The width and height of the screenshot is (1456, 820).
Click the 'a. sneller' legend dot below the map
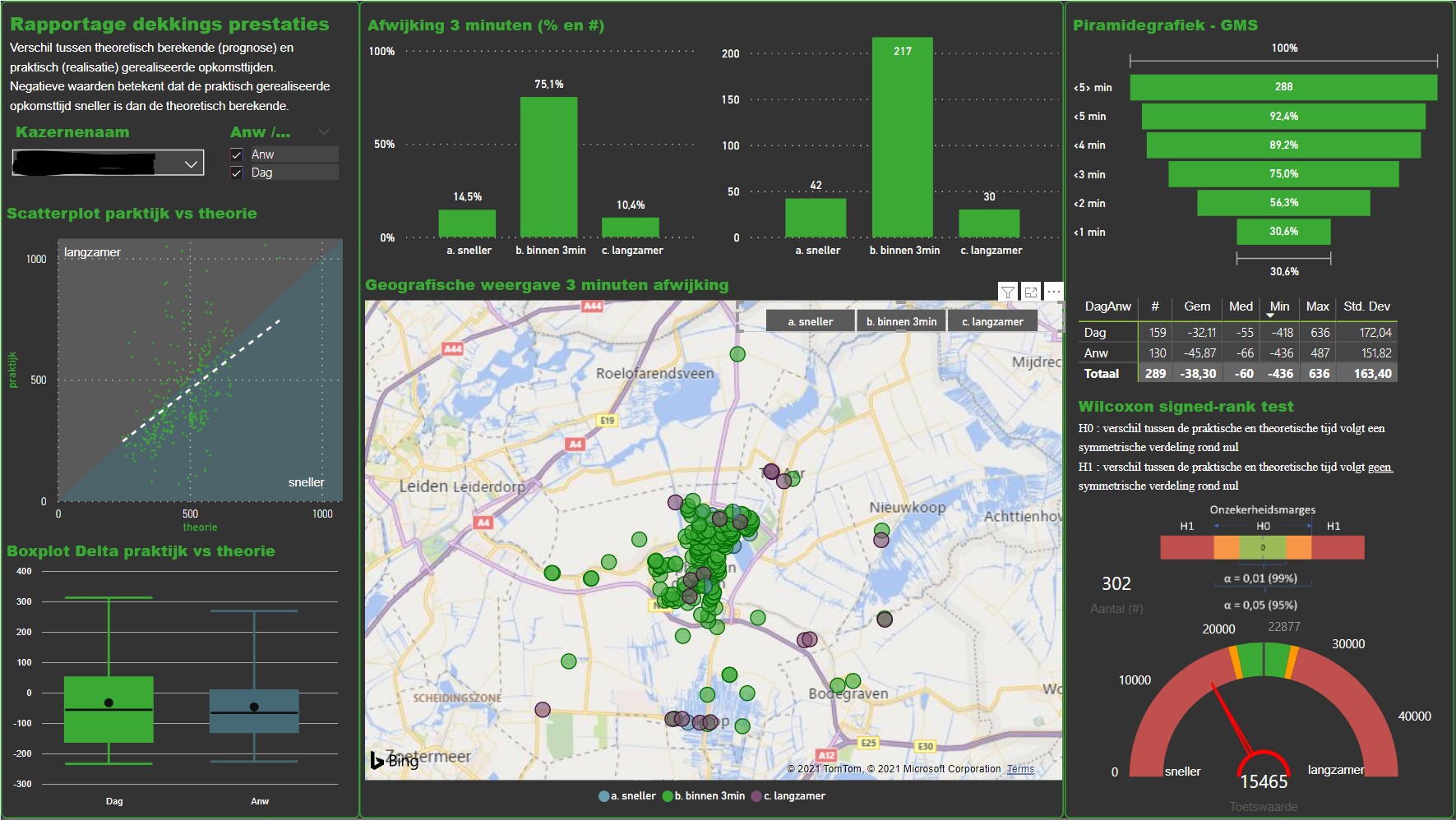[604, 796]
